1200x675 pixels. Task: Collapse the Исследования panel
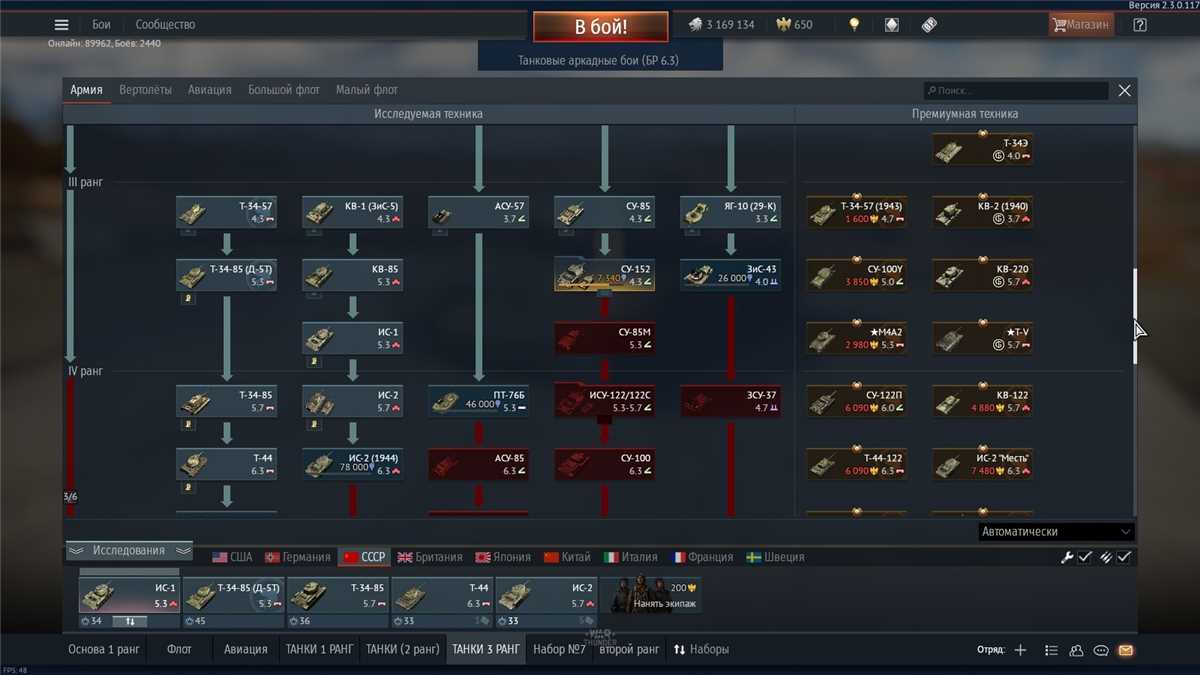tap(129, 551)
